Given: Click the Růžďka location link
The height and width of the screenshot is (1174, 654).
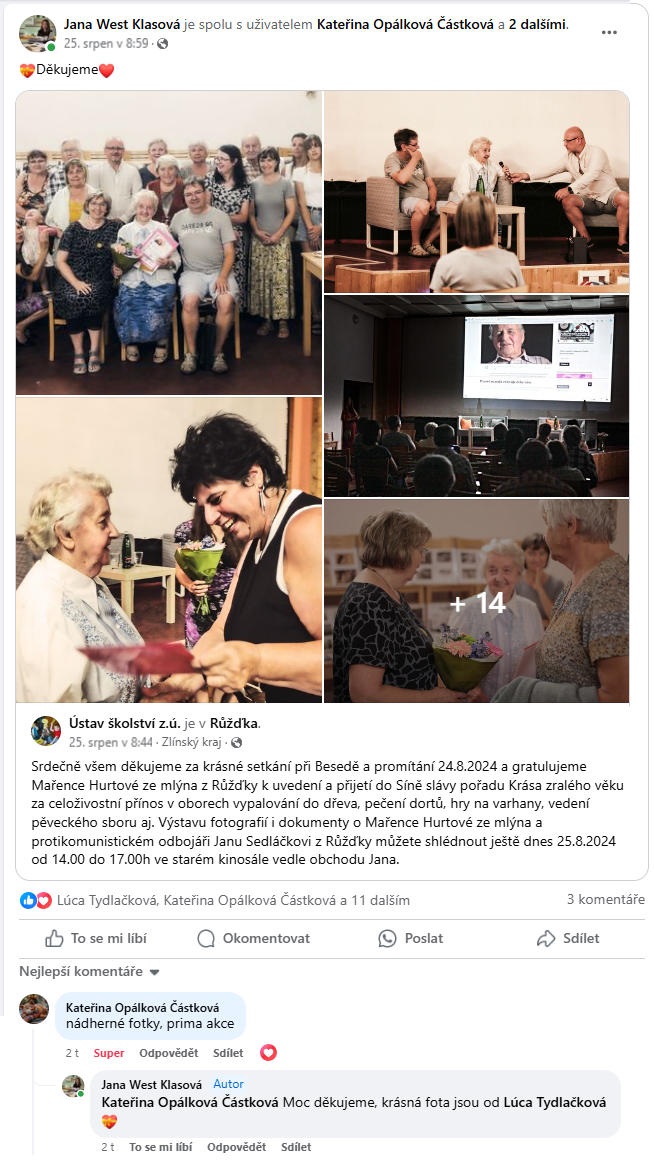Looking at the screenshot, I should pyautogui.click(x=234, y=723).
